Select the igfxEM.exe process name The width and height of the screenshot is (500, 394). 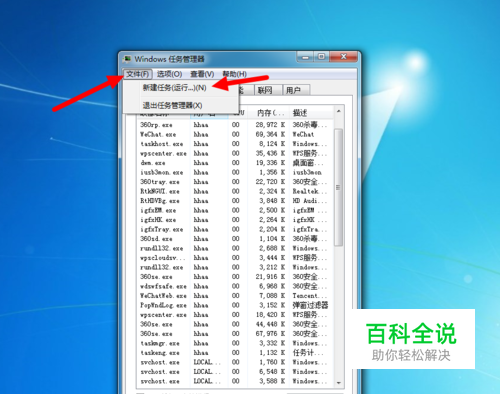click(x=158, y=210)
